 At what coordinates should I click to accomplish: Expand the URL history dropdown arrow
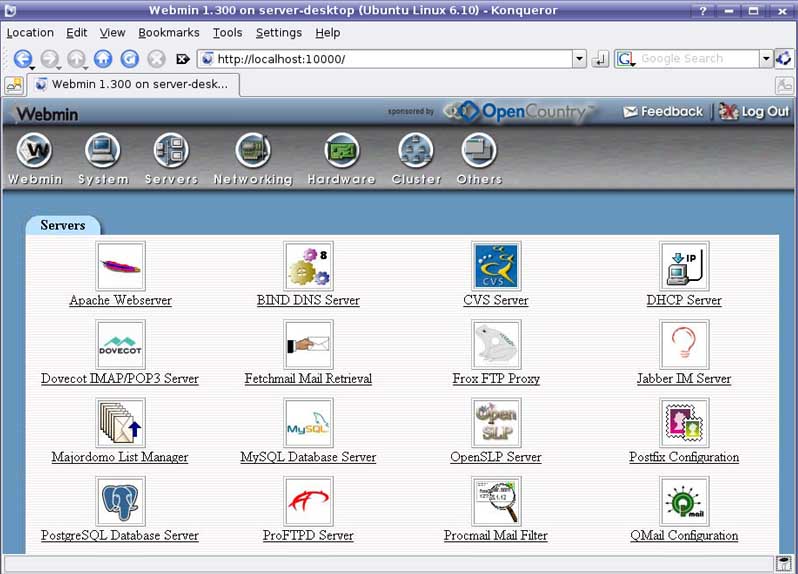pos(579,59)
